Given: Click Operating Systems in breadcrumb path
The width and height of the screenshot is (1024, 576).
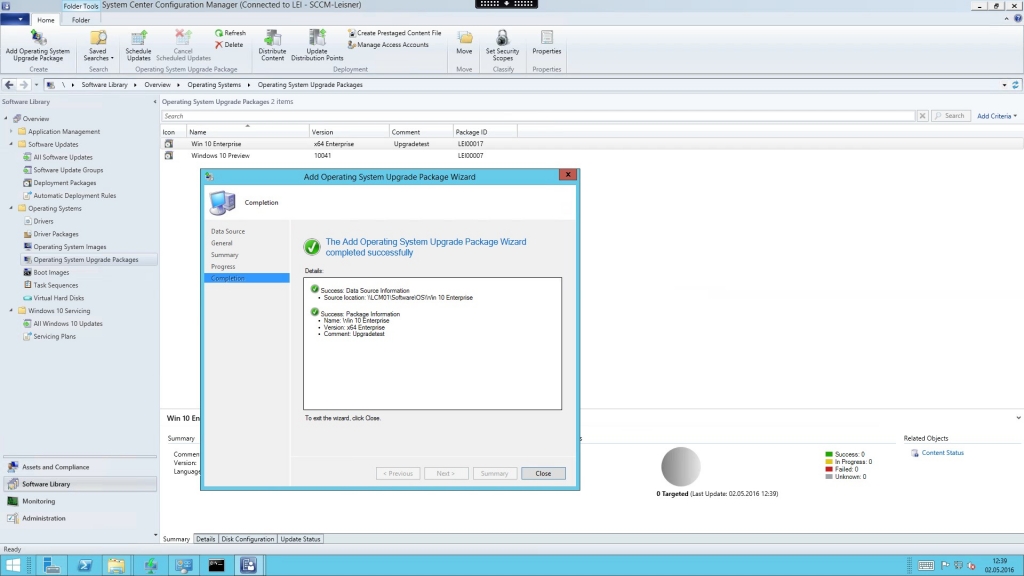Looking at the screenshot, I should (214, 85).
